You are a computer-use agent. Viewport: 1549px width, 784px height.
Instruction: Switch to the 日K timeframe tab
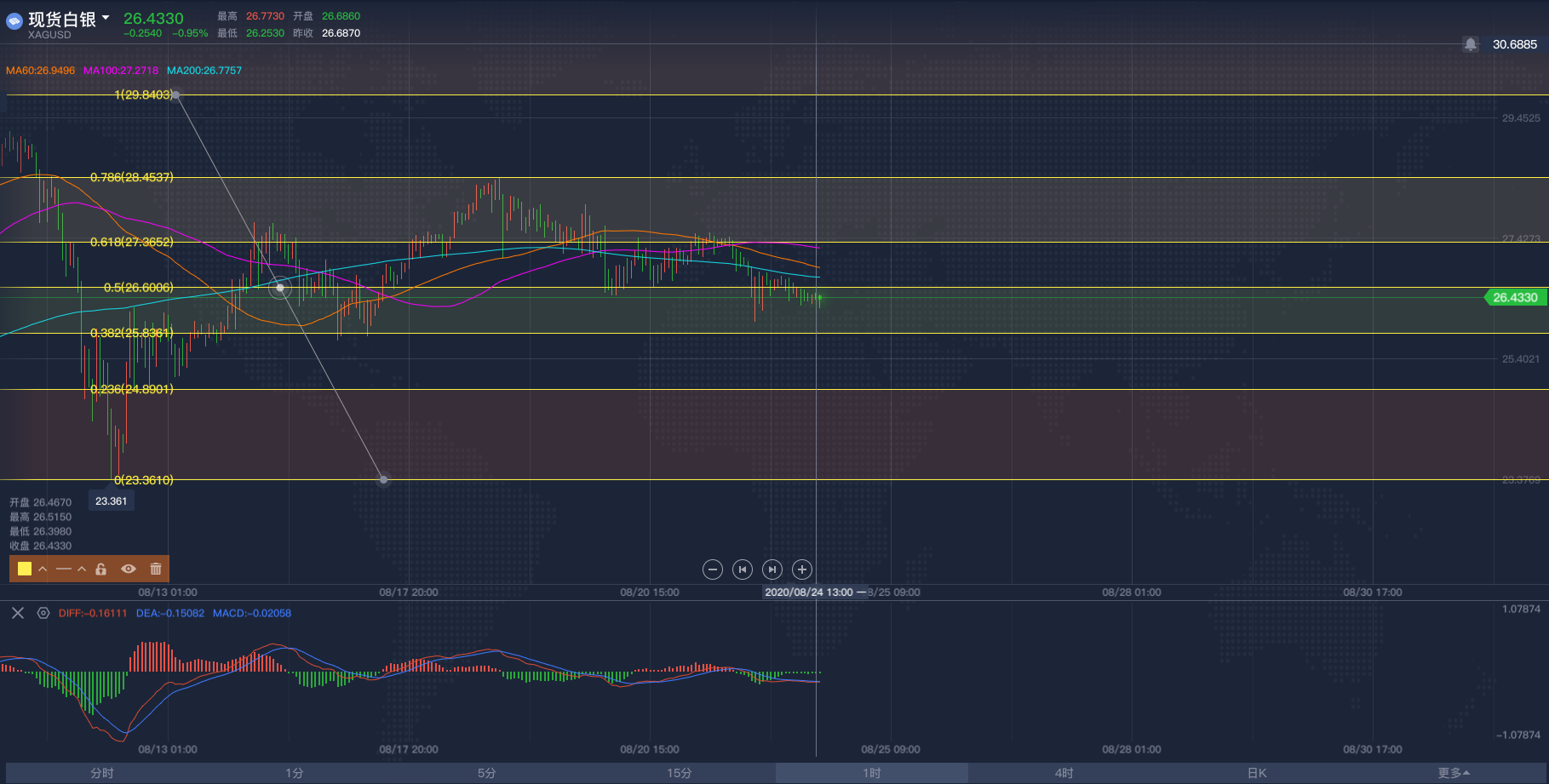1257,773
